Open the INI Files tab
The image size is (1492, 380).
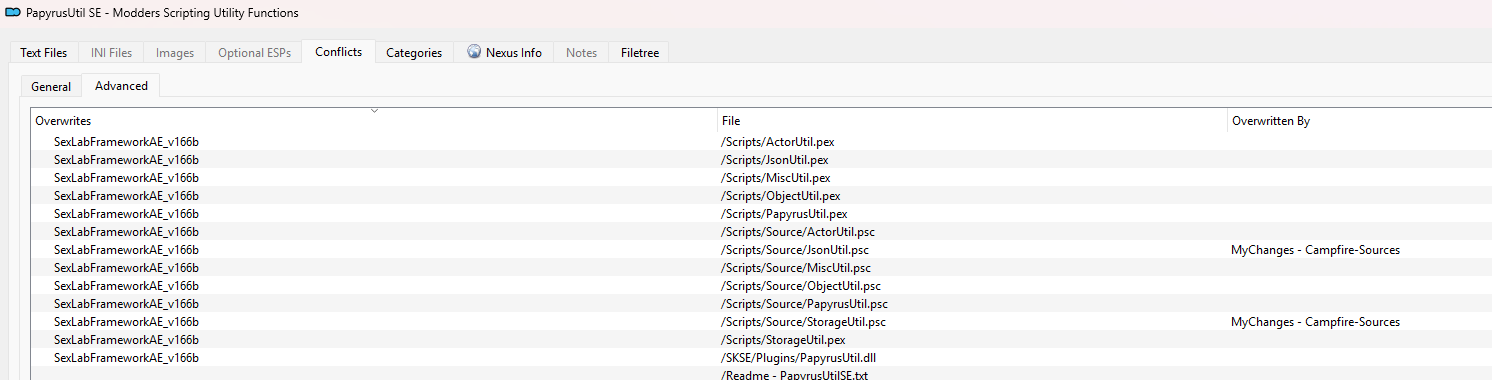tap(111, 53)
